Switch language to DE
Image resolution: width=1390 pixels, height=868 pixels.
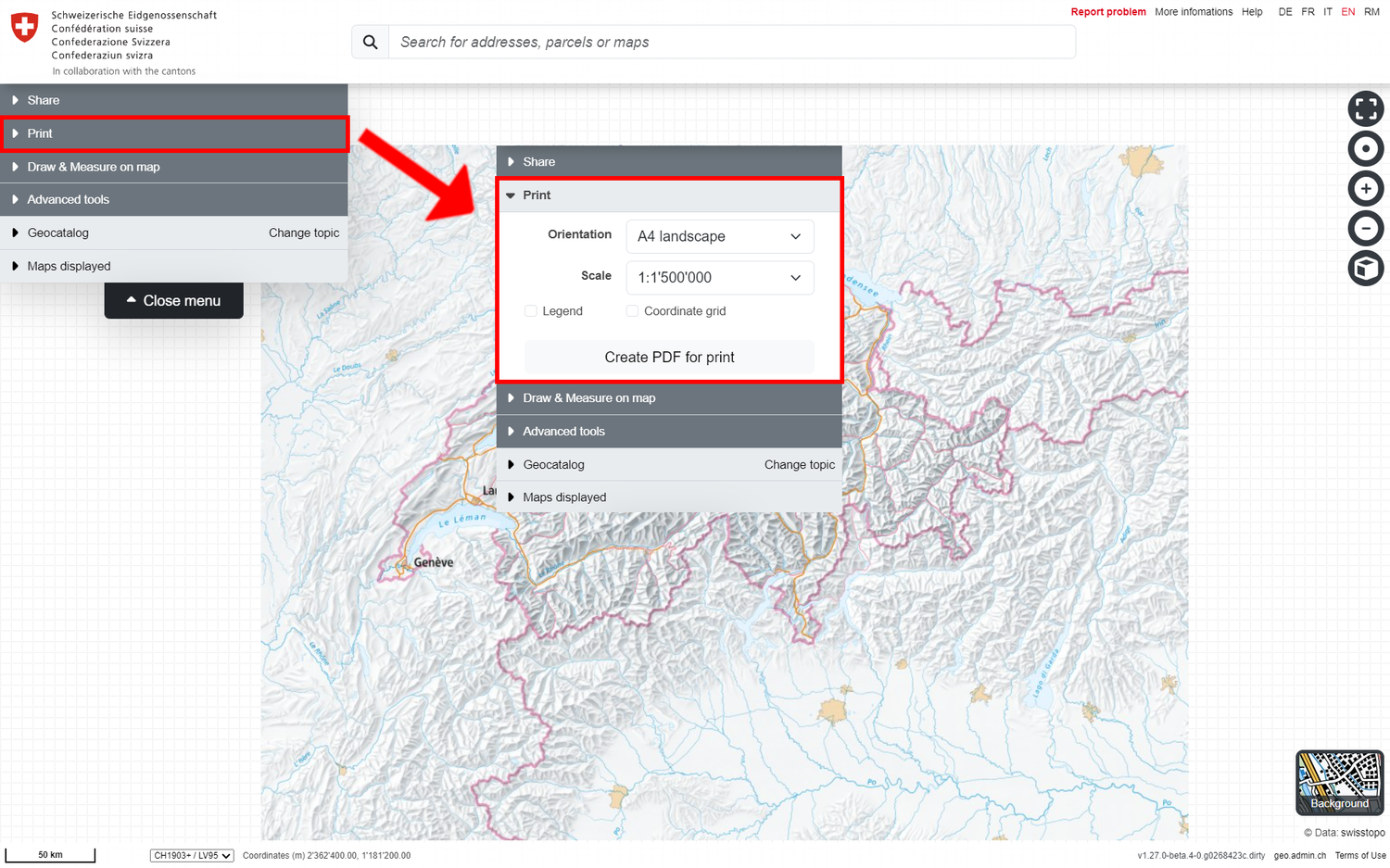(1284, 12)
